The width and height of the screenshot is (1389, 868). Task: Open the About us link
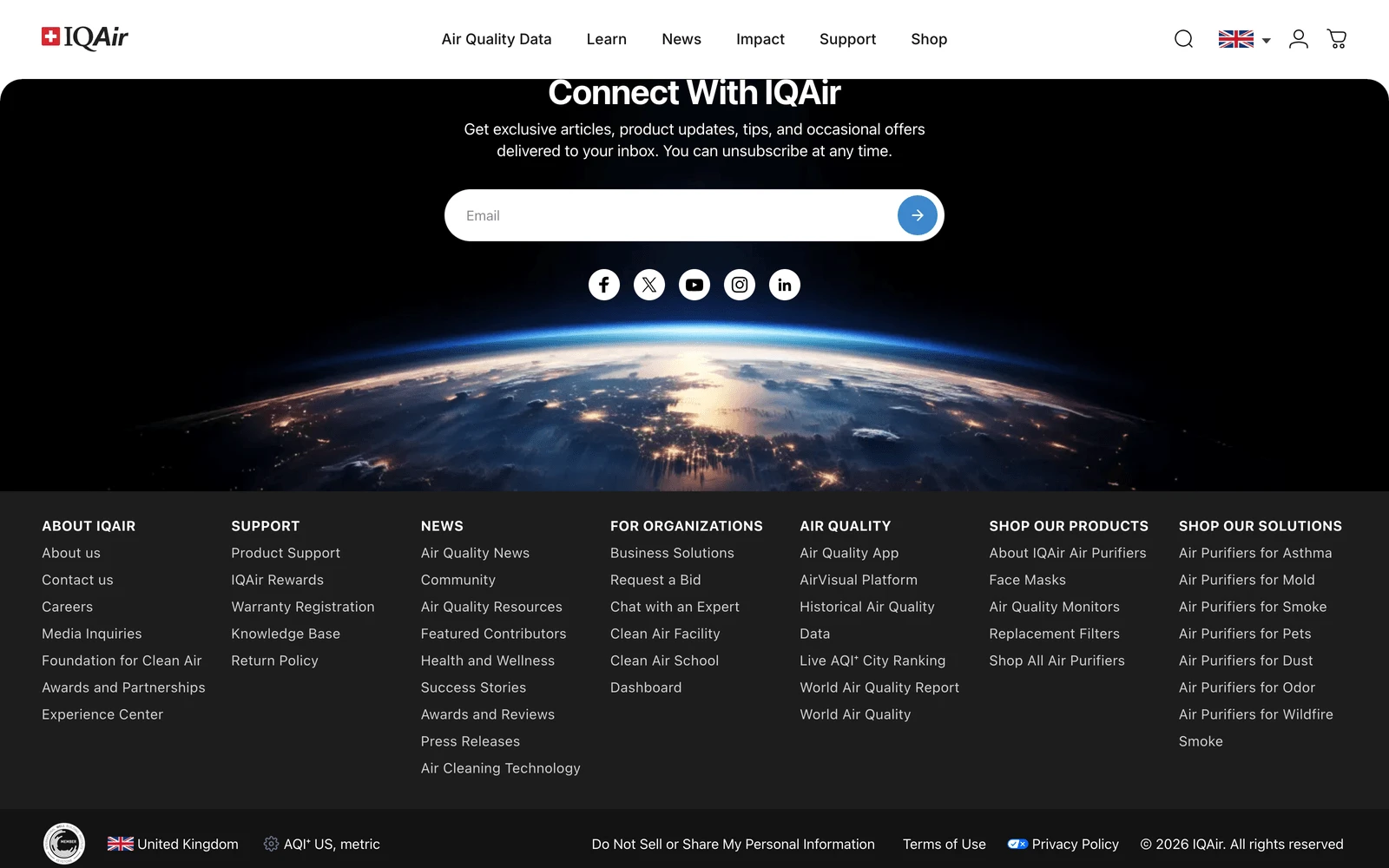(x=71, y=553)
